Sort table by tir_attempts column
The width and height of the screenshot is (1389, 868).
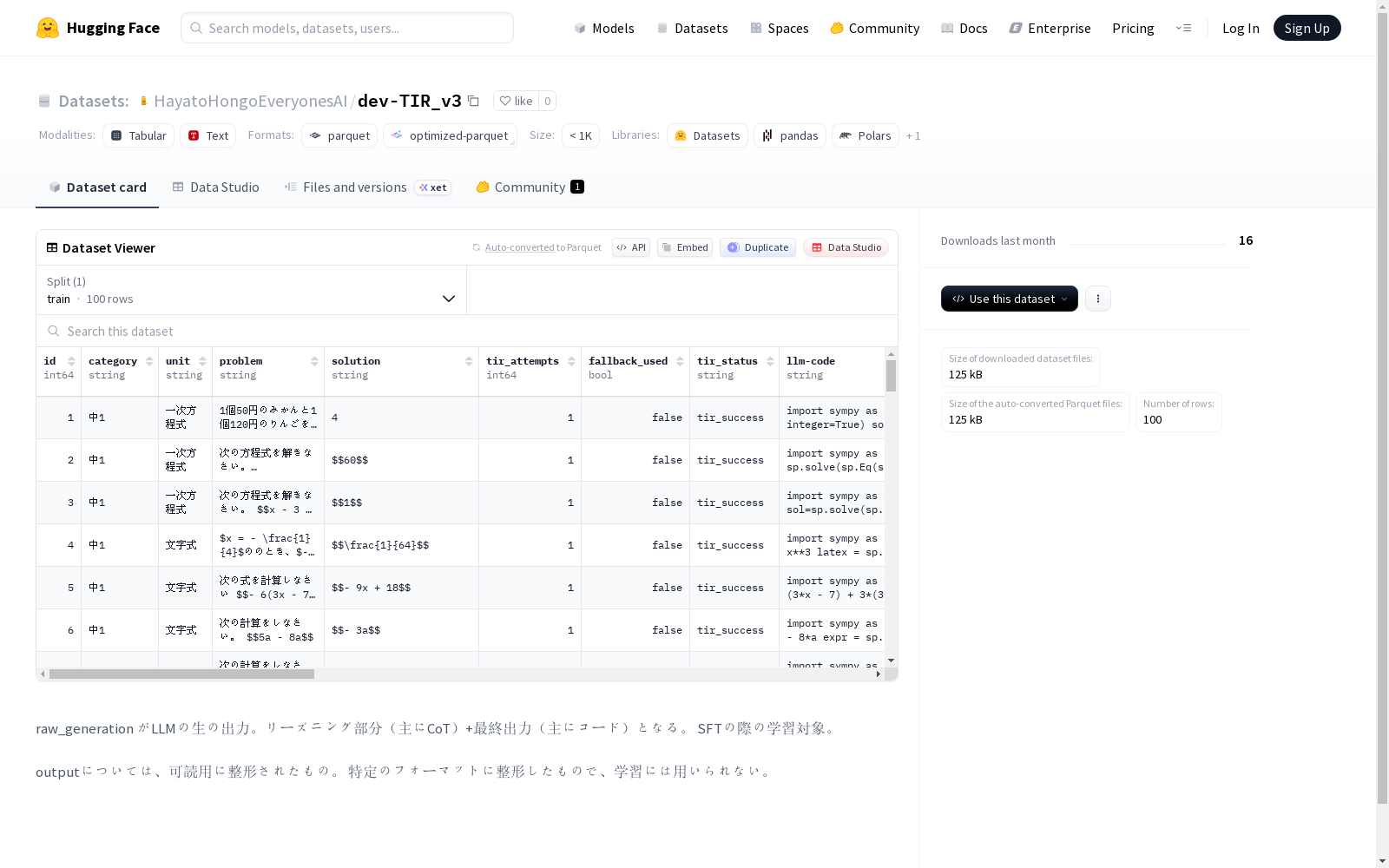pyautogui.click(x=571, y=361)
